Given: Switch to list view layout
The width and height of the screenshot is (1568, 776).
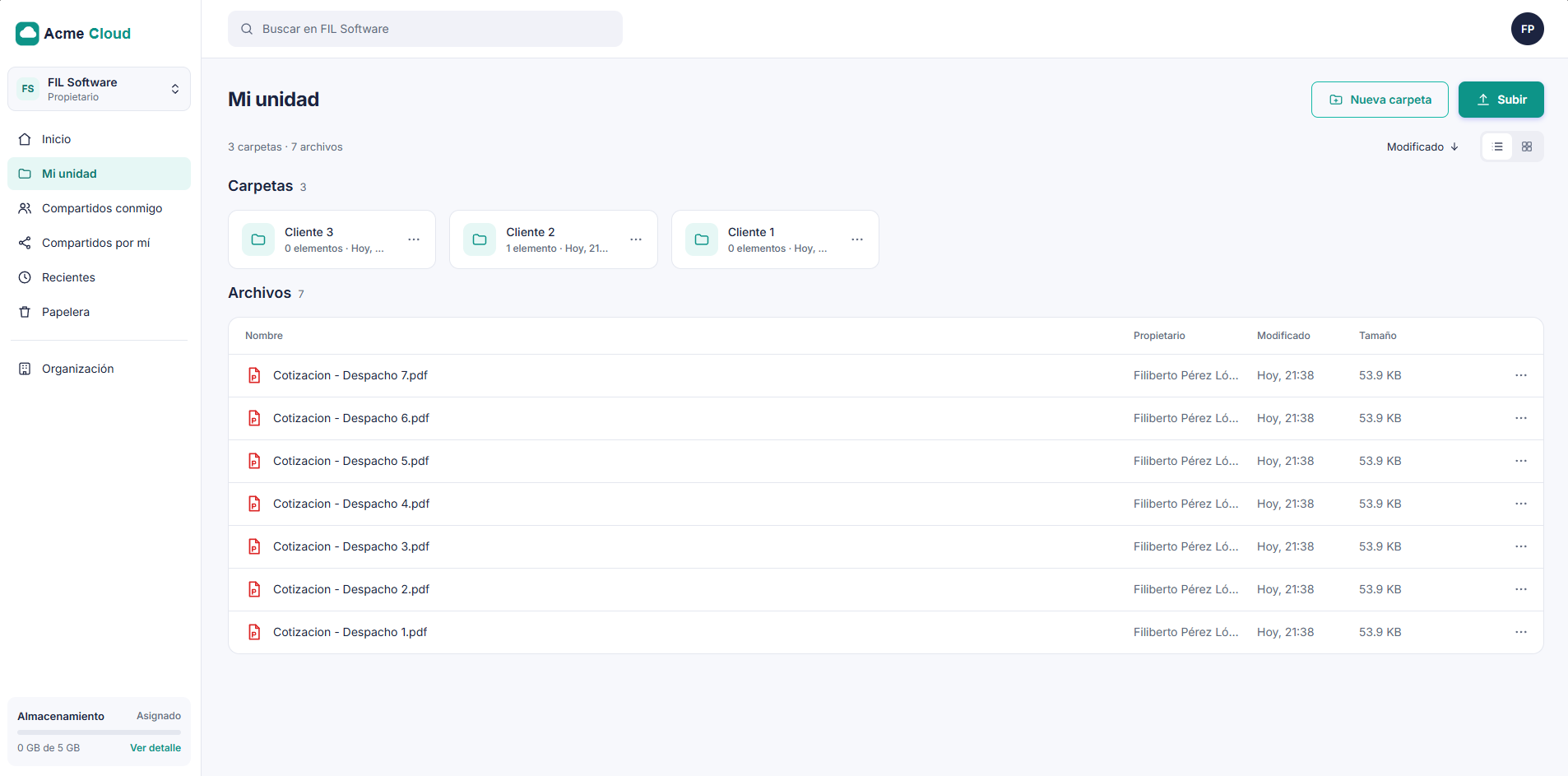Looking at the screenshot, I should 1498,146.
